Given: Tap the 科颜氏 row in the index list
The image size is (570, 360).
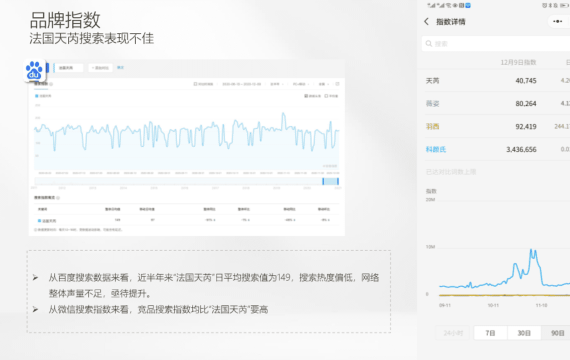Looking at the screenshot, I should (496, 149).
